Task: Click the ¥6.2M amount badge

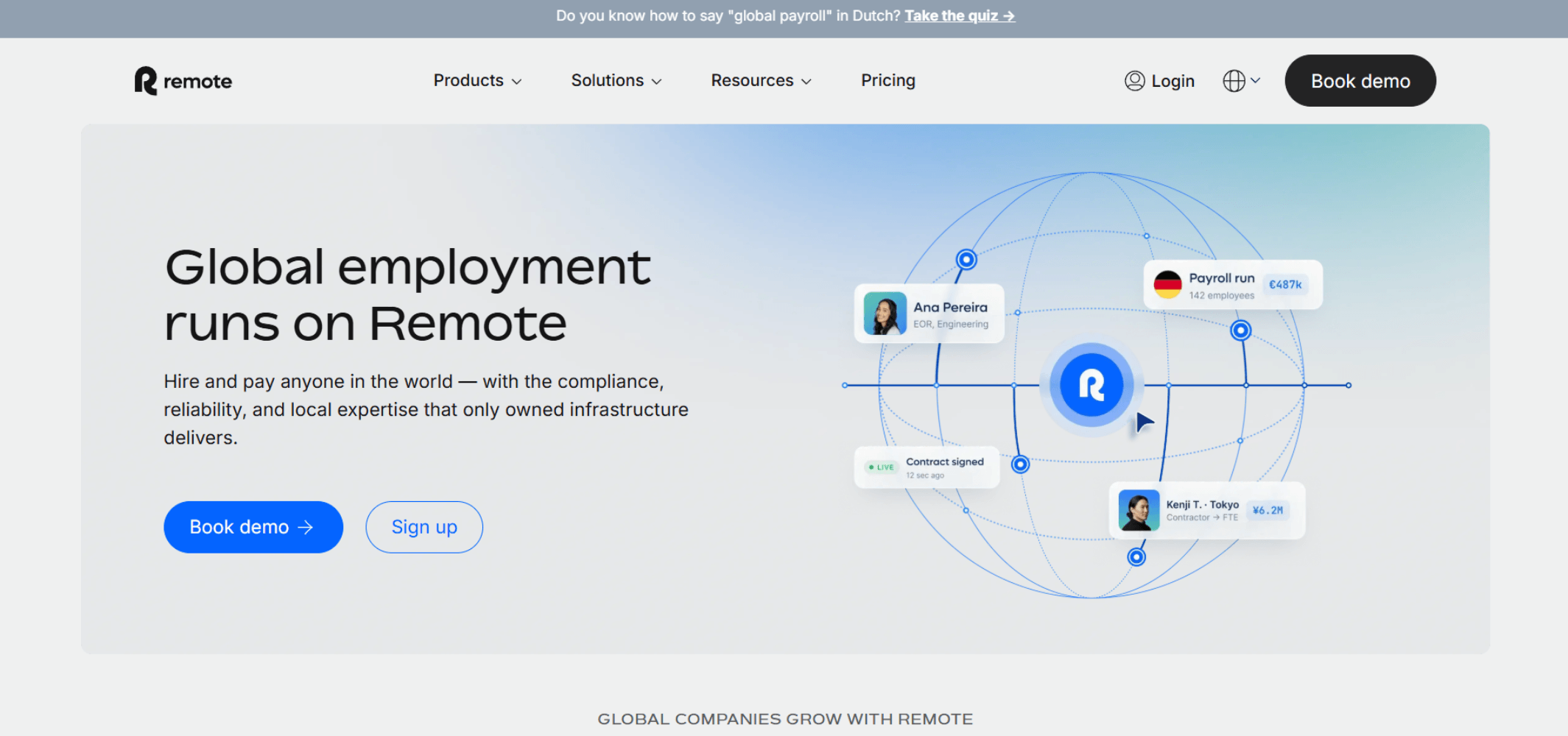Action: coord(1268,510)
